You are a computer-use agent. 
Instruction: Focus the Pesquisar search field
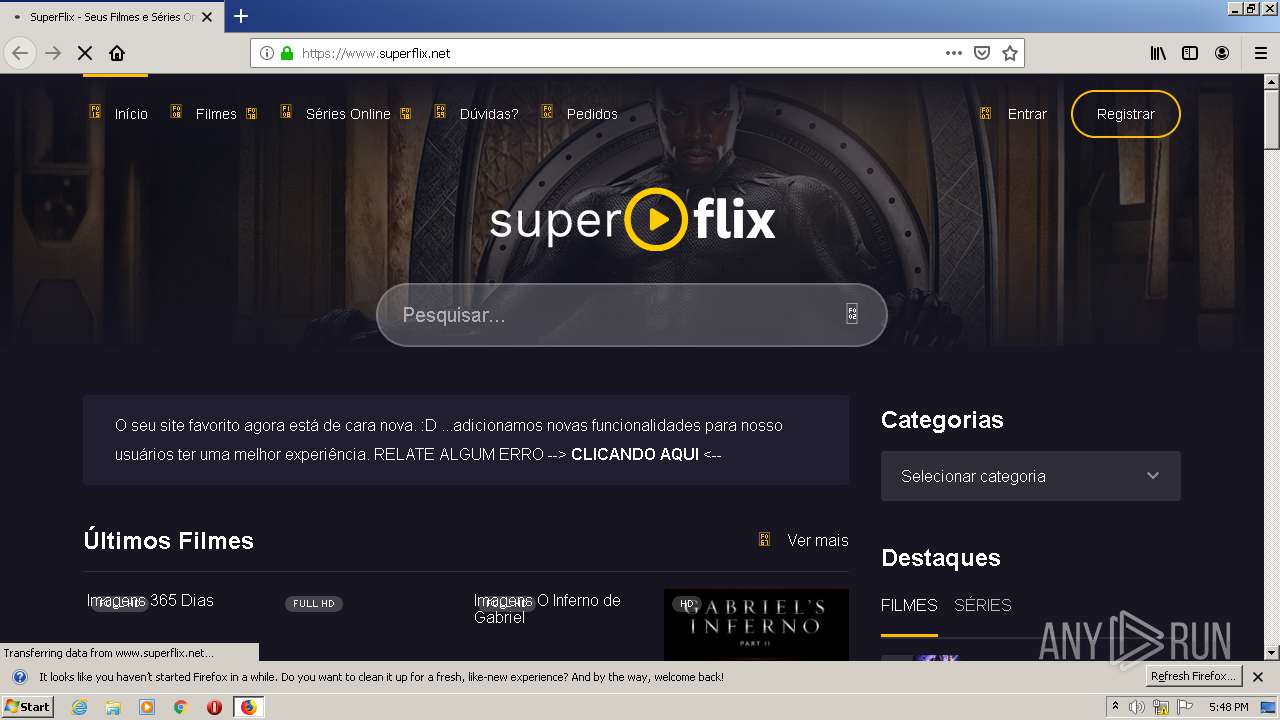point(632,315)
